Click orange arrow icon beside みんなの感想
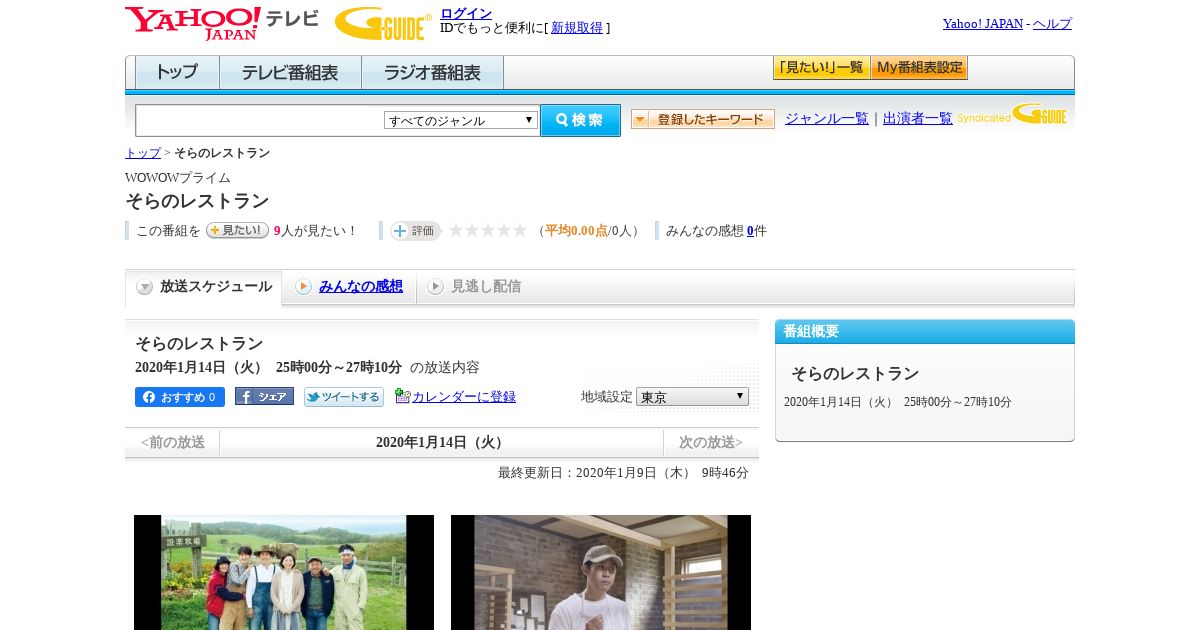 303,287
